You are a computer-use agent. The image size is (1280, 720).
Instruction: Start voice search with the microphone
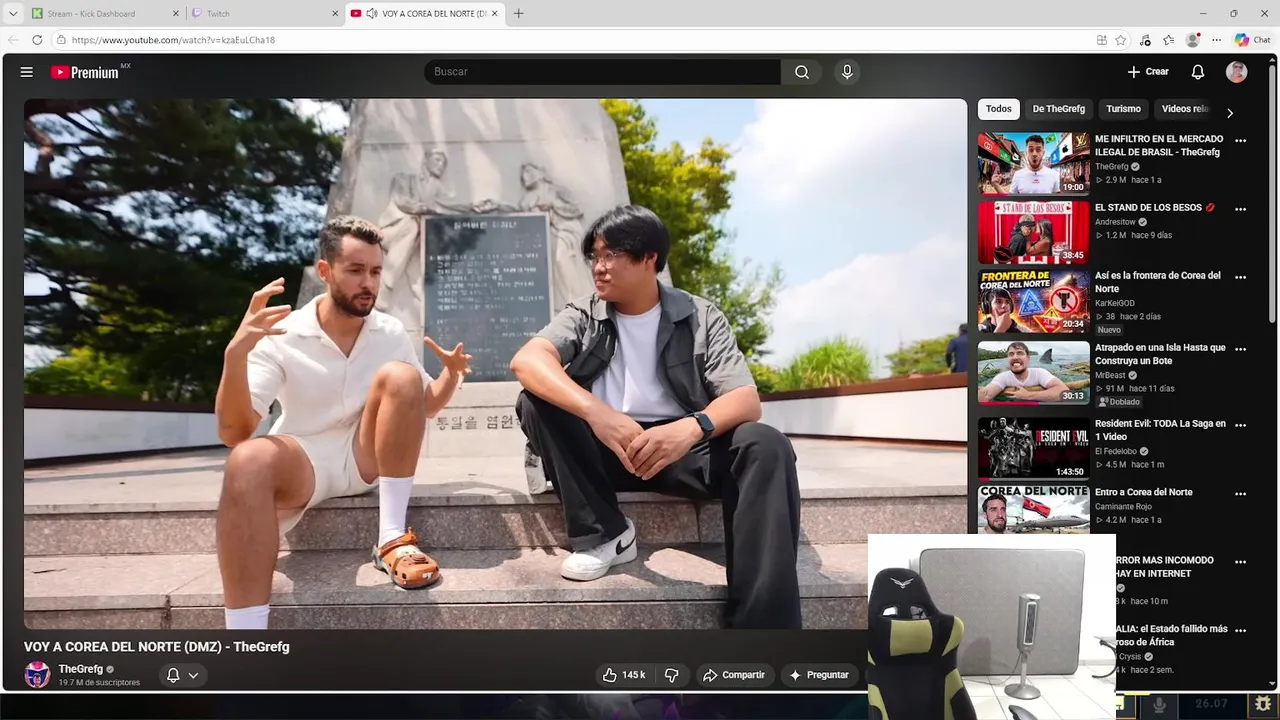pos(847,72)
